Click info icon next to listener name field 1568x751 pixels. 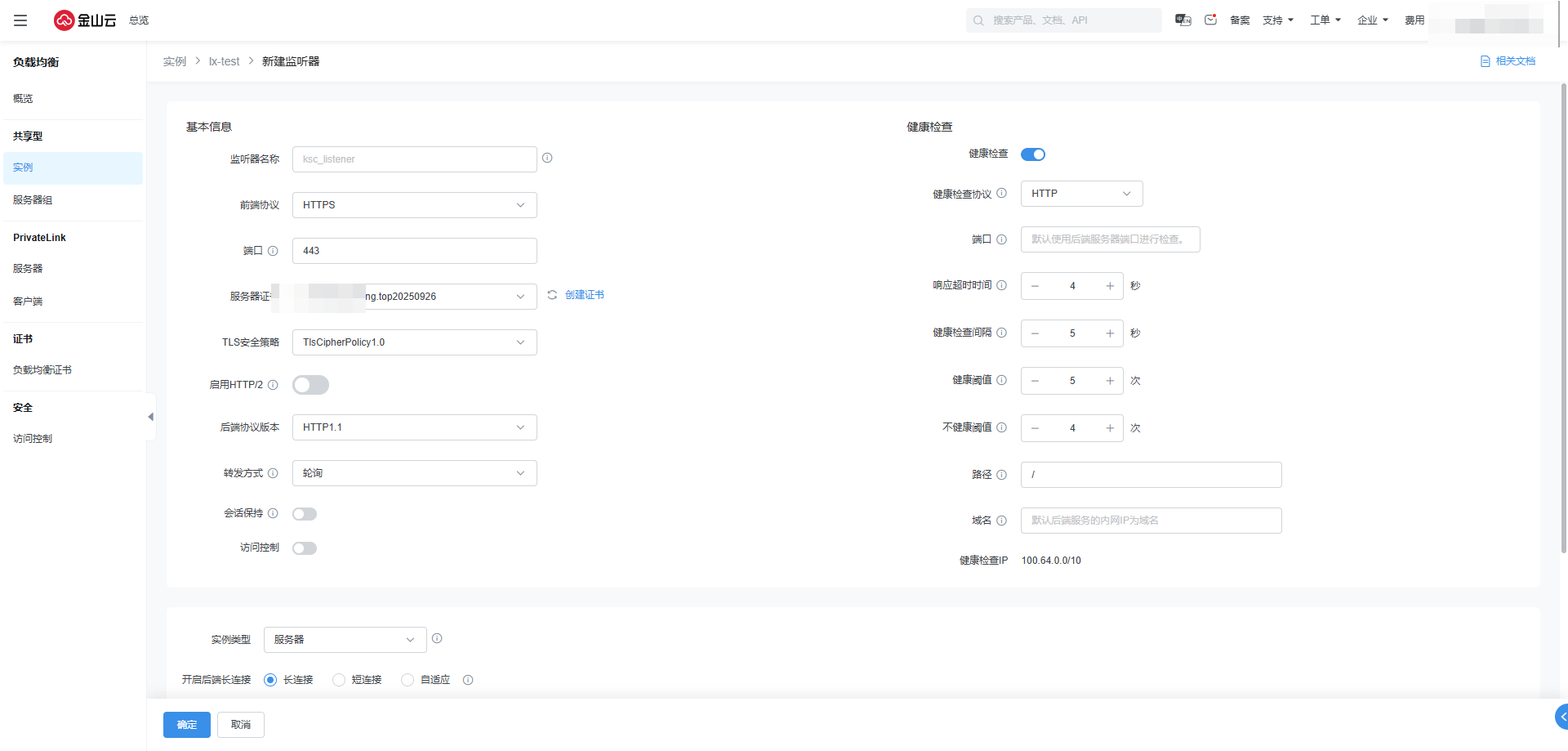point(547,159)
